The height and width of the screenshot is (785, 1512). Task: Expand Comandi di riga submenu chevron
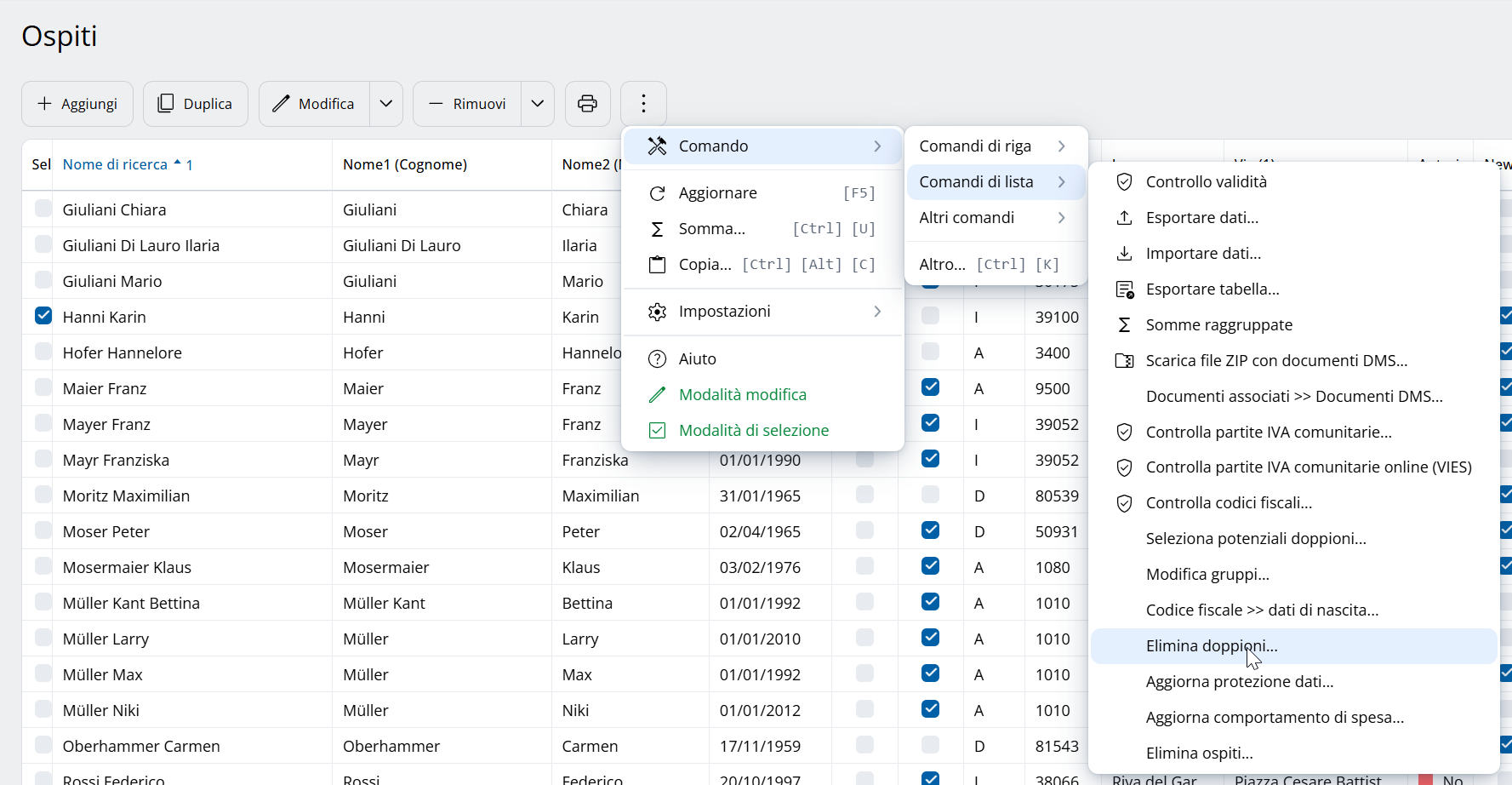(1061, 146)
